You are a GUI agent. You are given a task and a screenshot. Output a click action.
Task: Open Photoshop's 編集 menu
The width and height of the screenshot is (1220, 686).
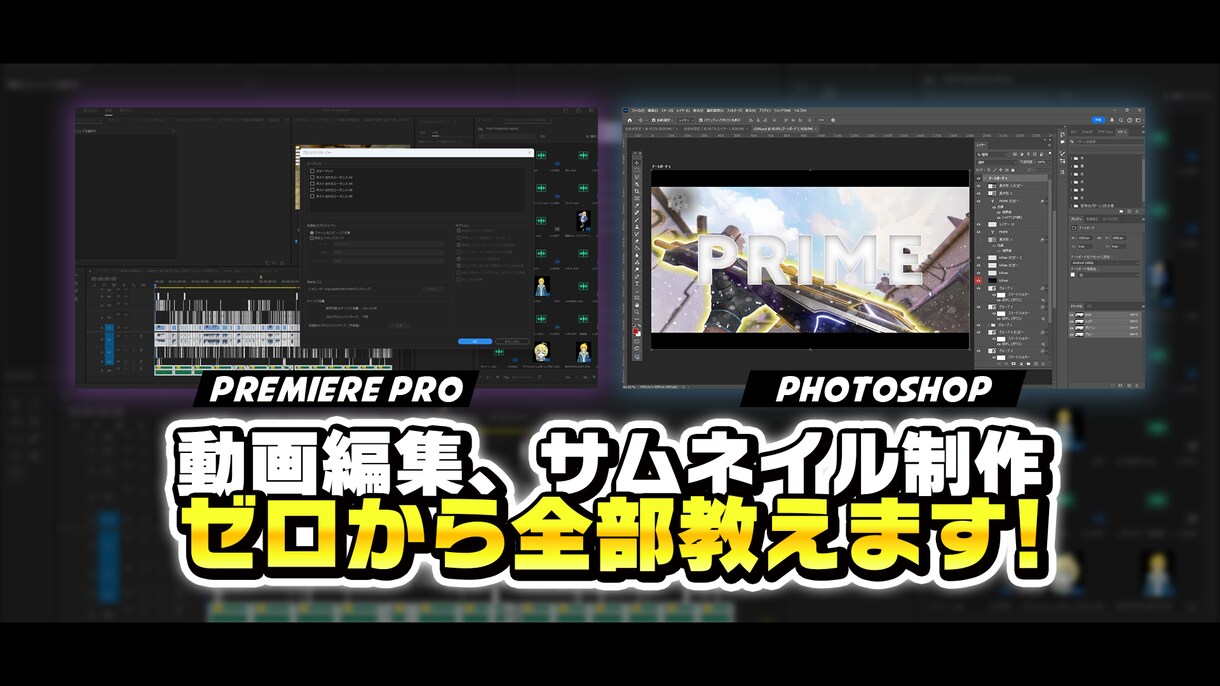click(653, 111)
